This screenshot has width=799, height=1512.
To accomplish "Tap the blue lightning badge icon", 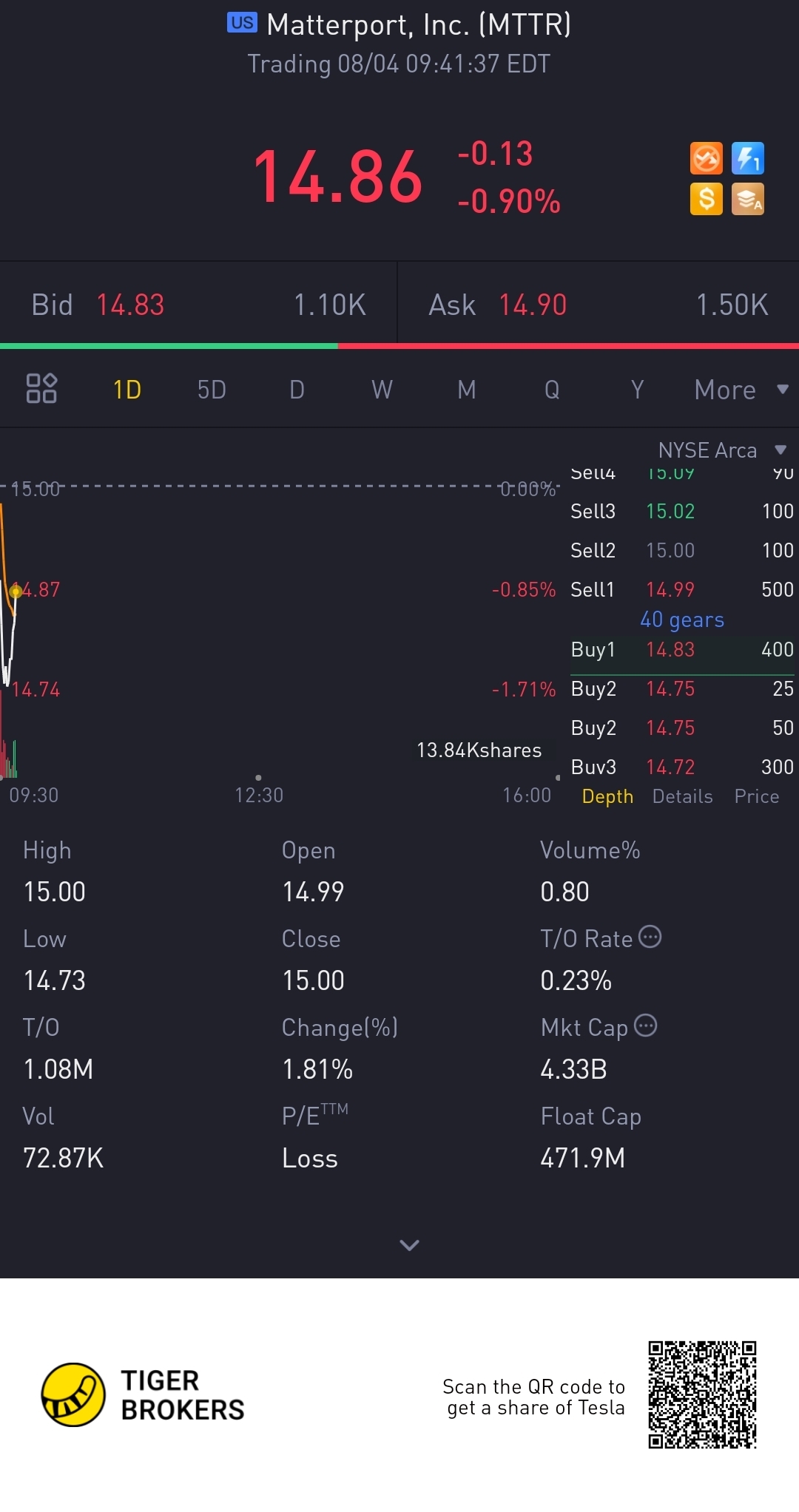I will pyautogui.click(x=747, y=158).
